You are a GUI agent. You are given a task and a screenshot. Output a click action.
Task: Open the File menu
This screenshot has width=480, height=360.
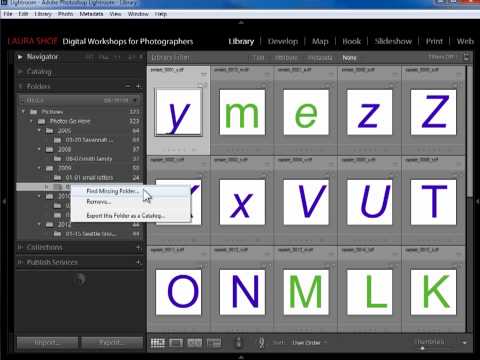click(8, 14)
